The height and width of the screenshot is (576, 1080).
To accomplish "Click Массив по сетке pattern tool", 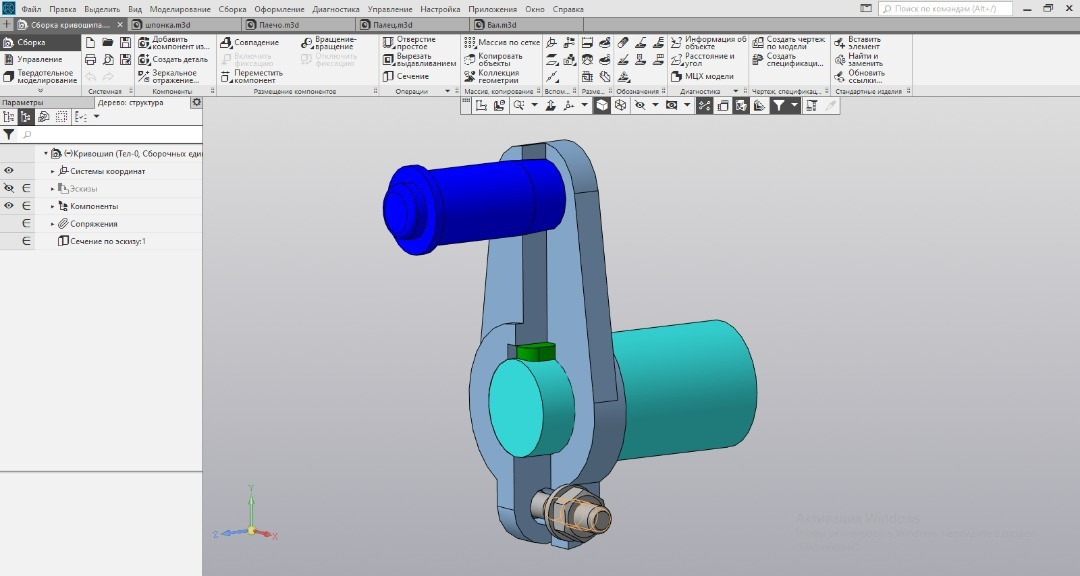I will pyautogui.click(x=470, y=43).
